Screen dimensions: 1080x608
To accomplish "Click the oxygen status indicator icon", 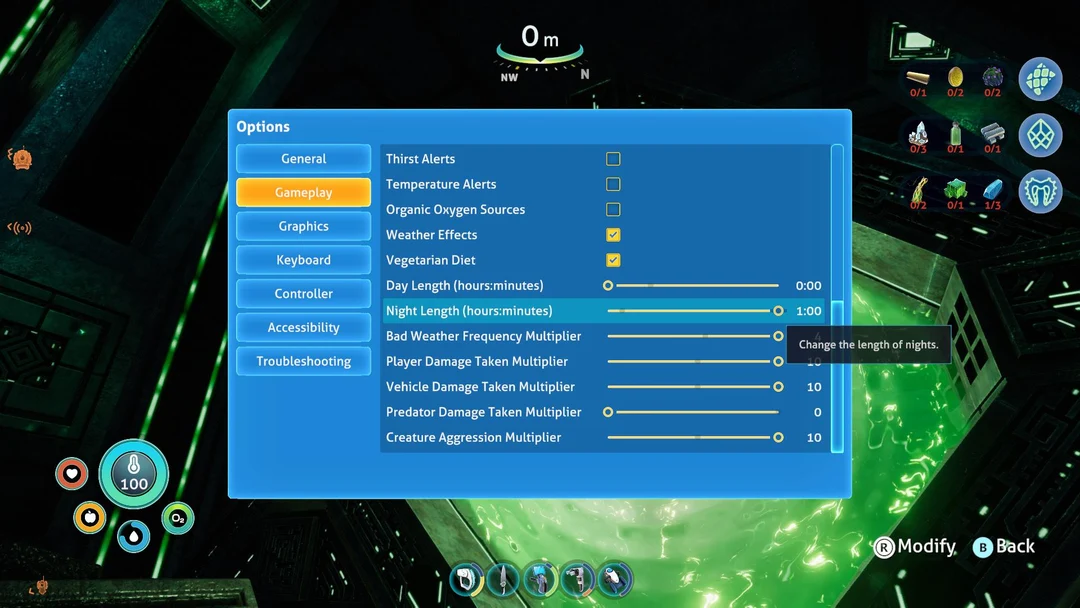I will pos(176,519).
